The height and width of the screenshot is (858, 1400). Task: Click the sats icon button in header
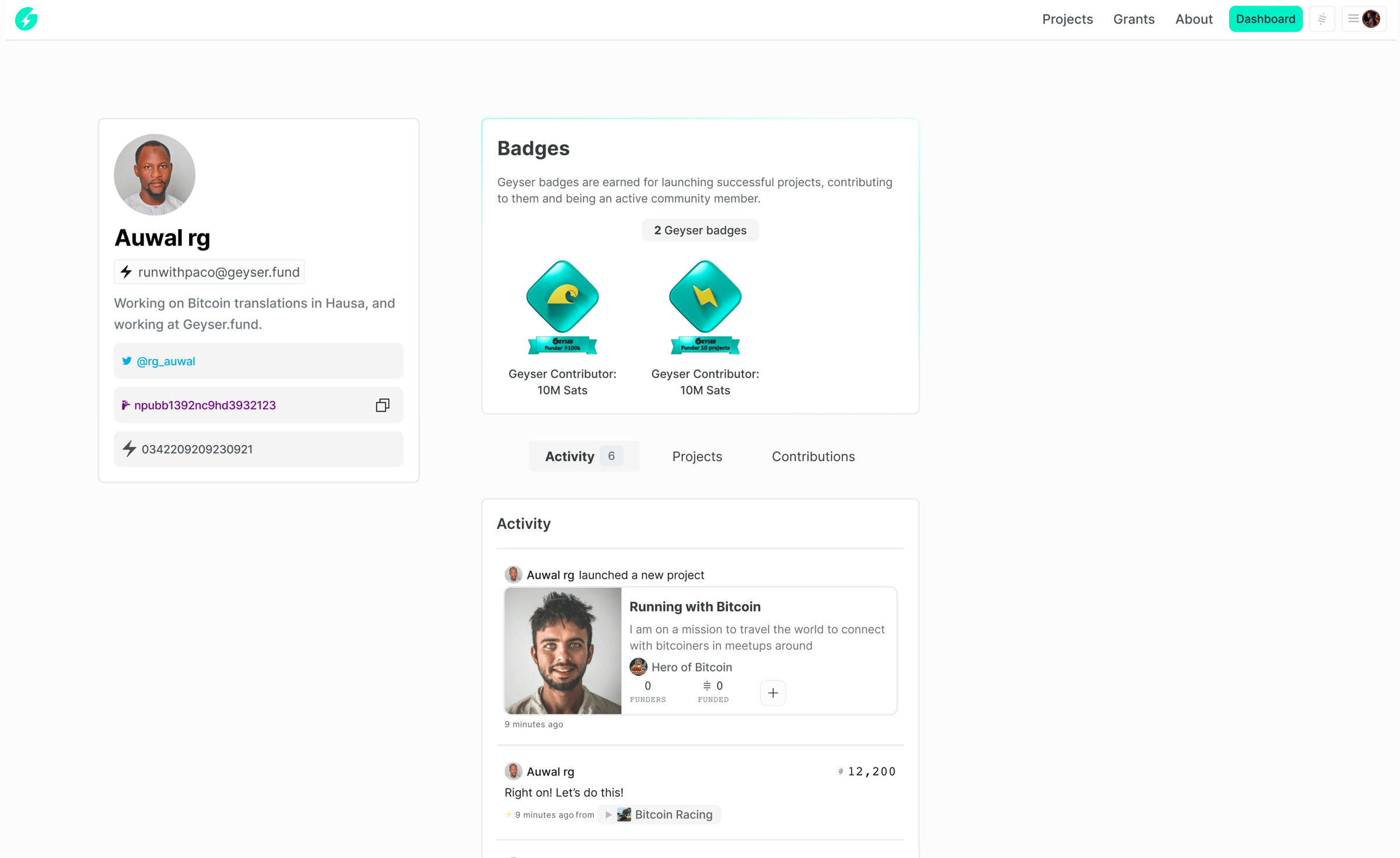[1322, 19]
